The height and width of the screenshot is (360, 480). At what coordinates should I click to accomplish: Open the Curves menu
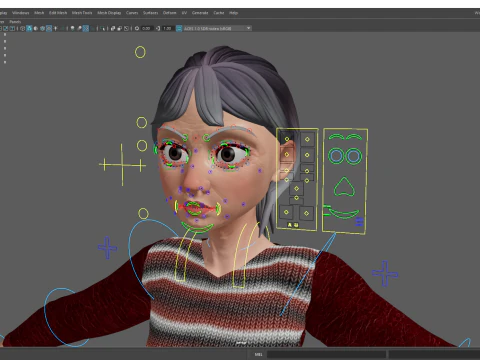132,13
